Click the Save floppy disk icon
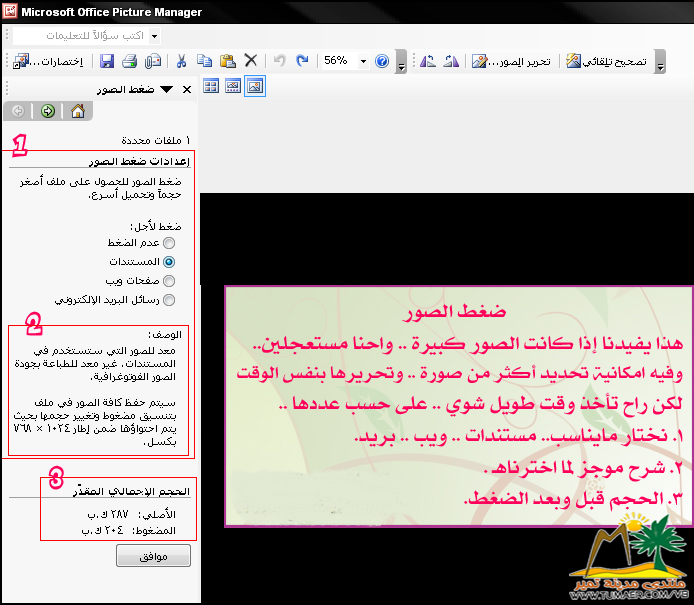 pyautogui.click(x=107, y=61)
